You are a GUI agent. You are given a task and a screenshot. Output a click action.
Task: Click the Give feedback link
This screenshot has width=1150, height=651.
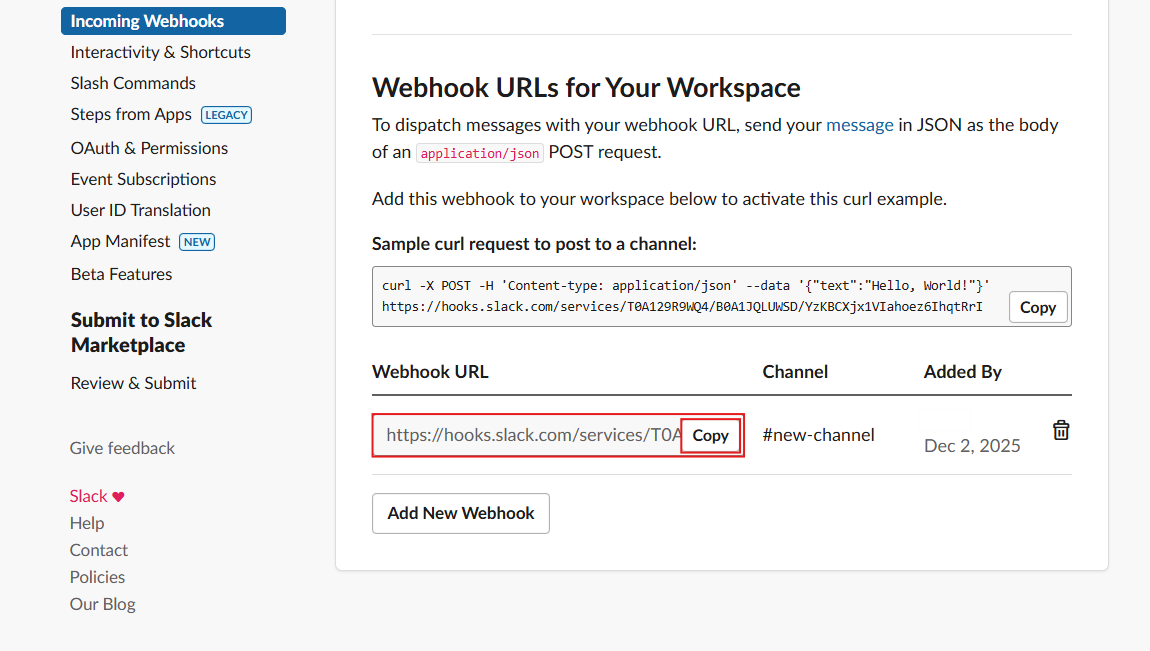tap(122, 448)
